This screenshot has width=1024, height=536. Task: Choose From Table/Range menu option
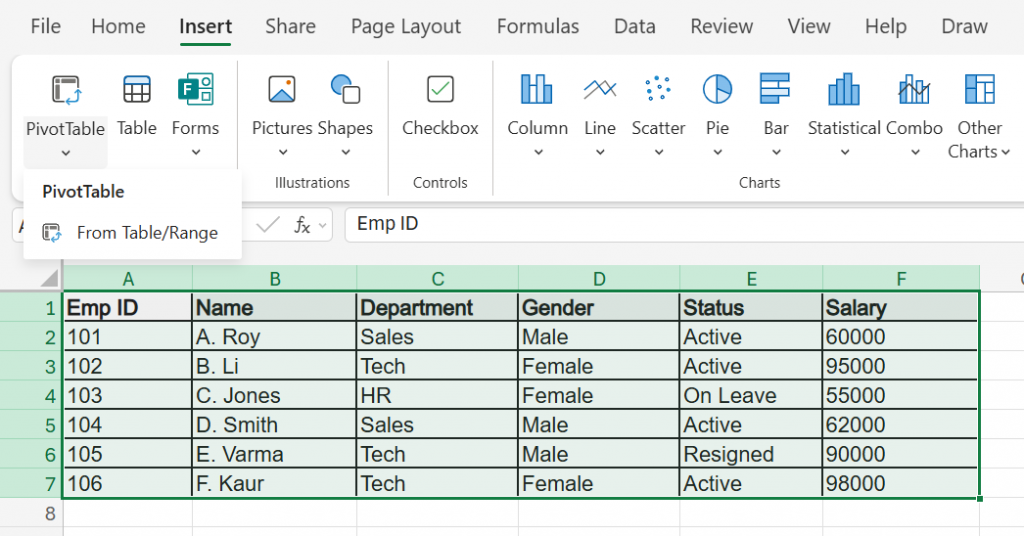[x=146, y=233]
